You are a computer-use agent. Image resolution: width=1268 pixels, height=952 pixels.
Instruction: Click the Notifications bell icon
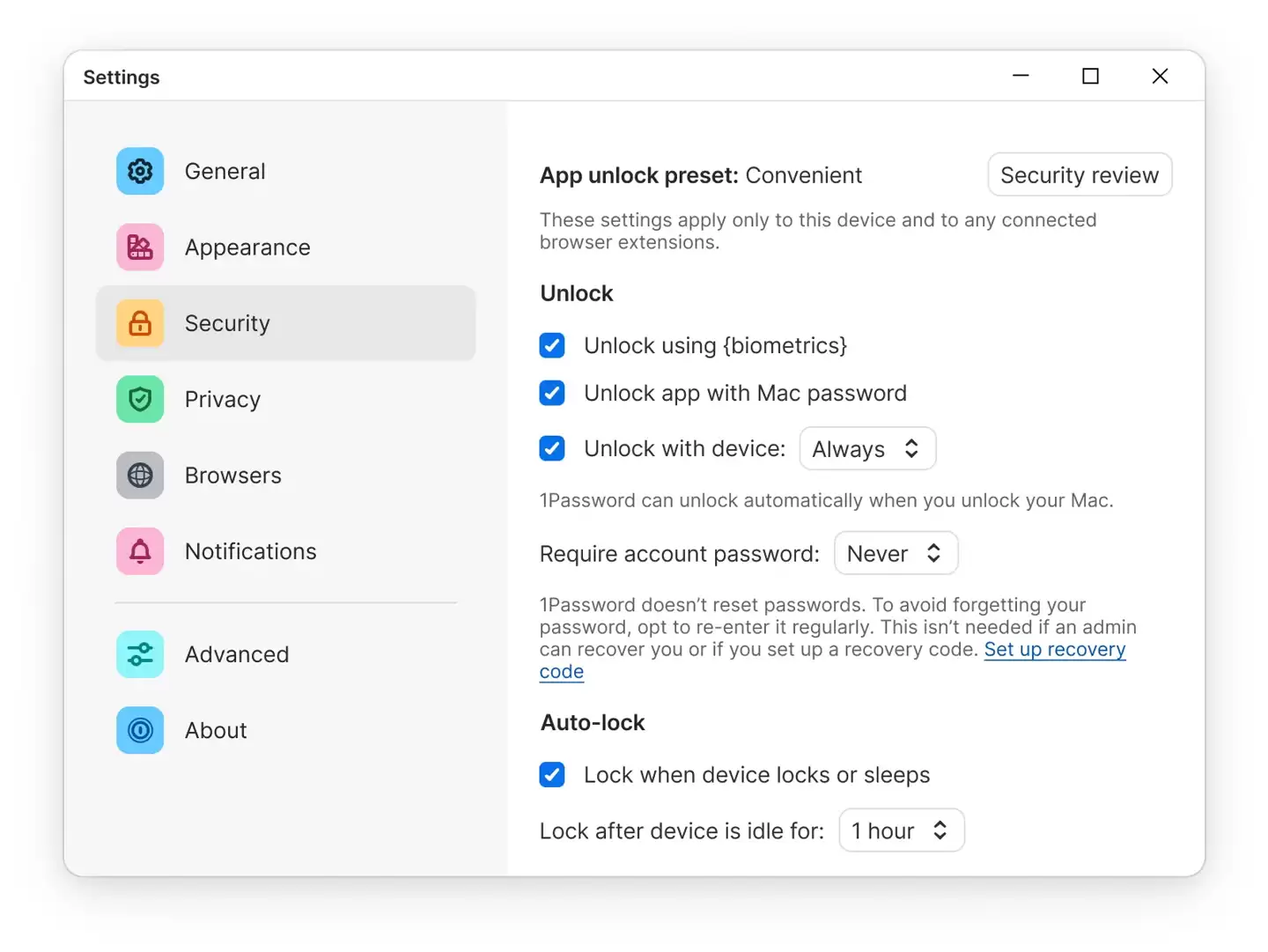pyautogui.click(x=139, y=551)
